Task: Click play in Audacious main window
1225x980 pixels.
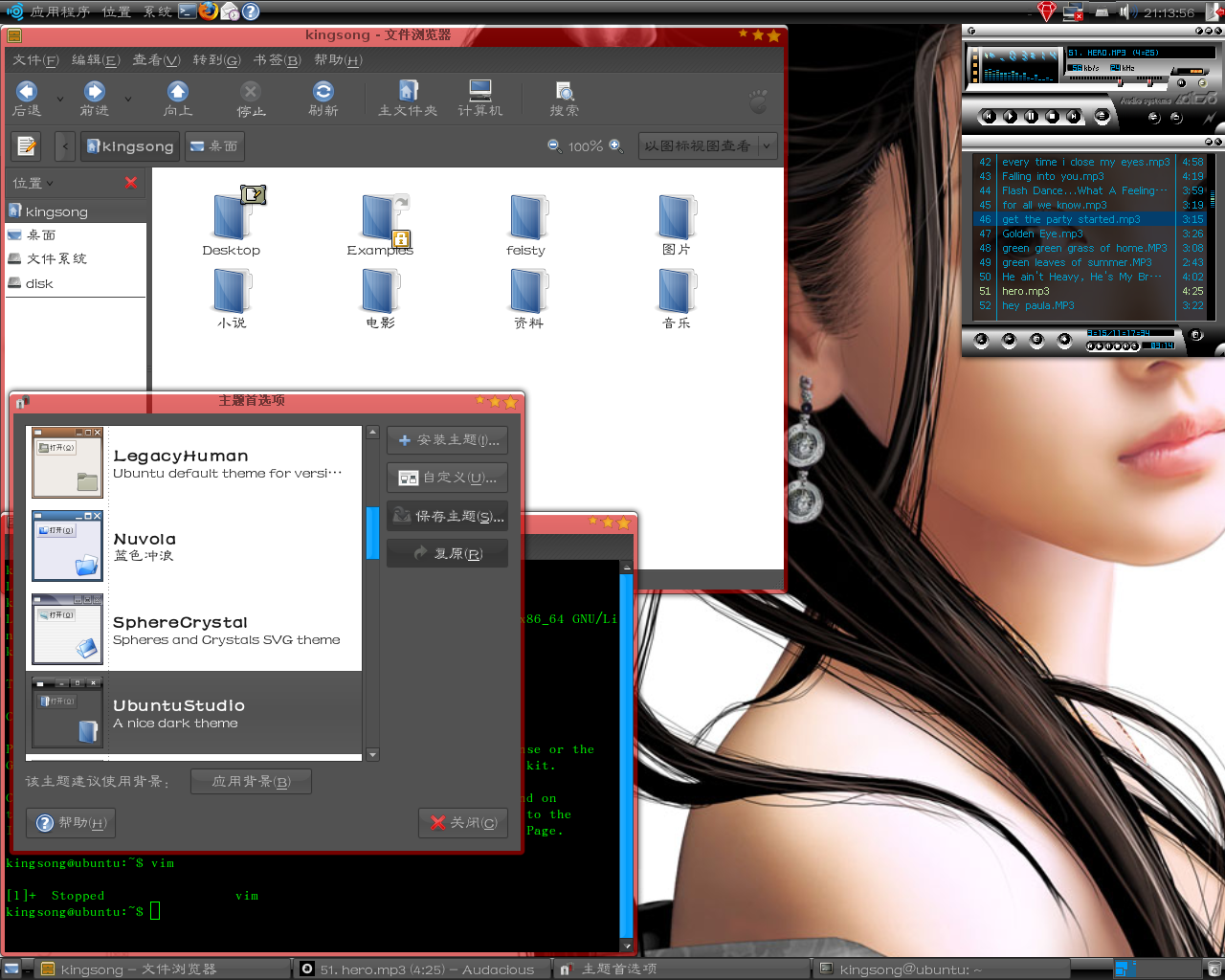Action: pos(1010,116)
